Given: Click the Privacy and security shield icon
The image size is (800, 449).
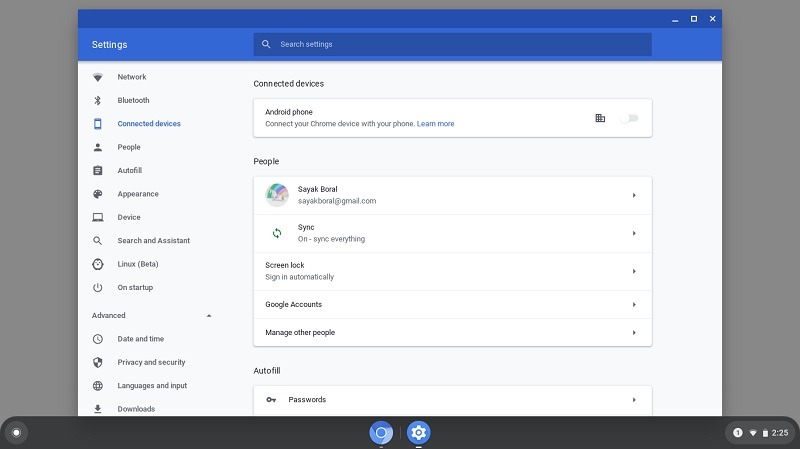Looking at the screenshot, I should [97, 362].
